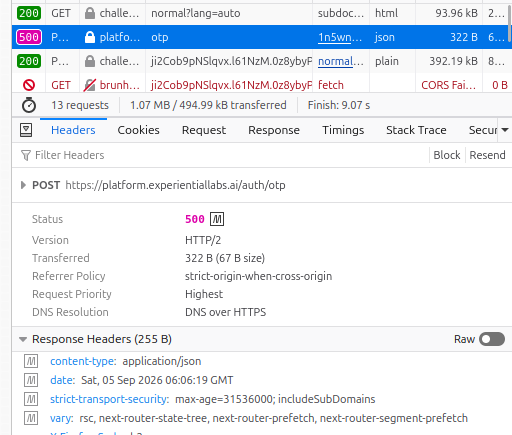Click the 392.19 kB size cell
The height and width of the screenshot is (435, 512).
coord(449,61)
